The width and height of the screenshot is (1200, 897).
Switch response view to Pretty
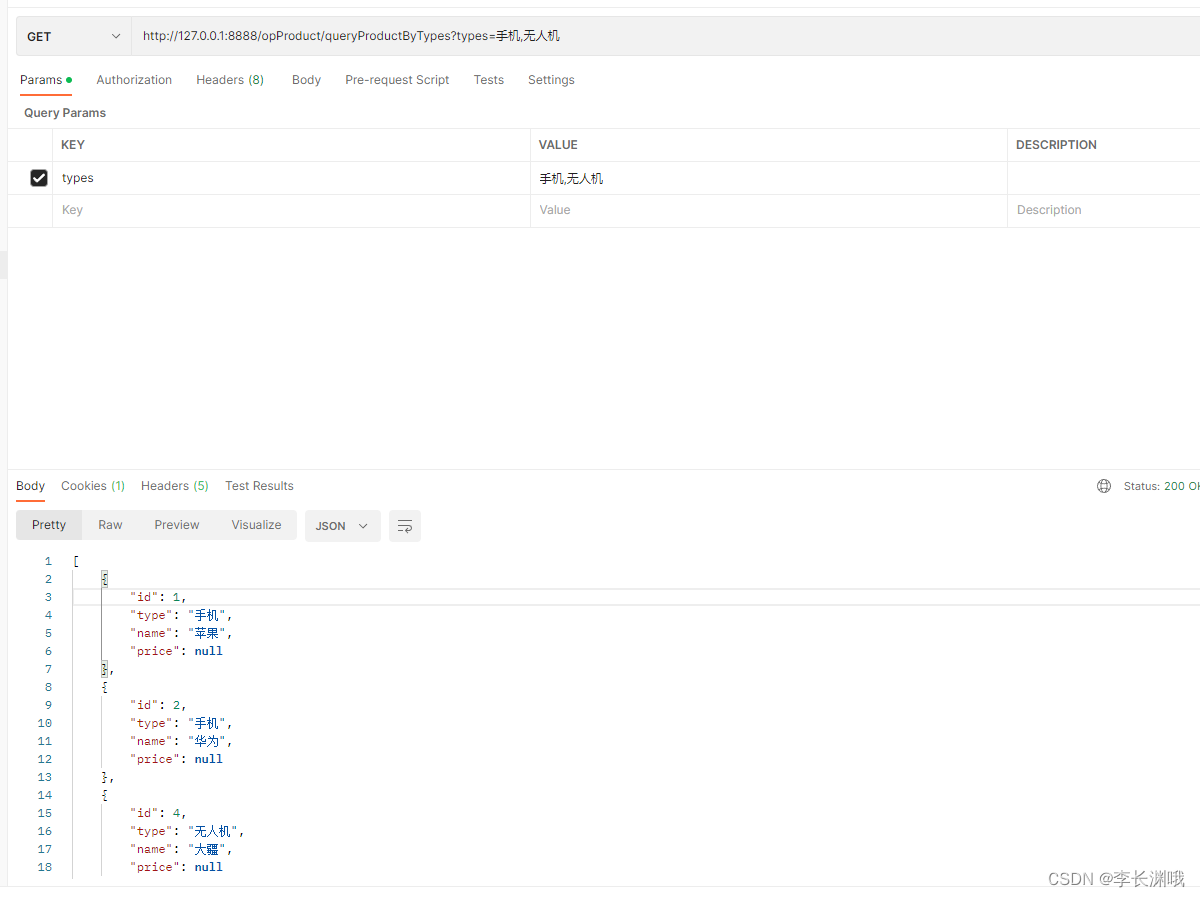click(x=49, y=525)
